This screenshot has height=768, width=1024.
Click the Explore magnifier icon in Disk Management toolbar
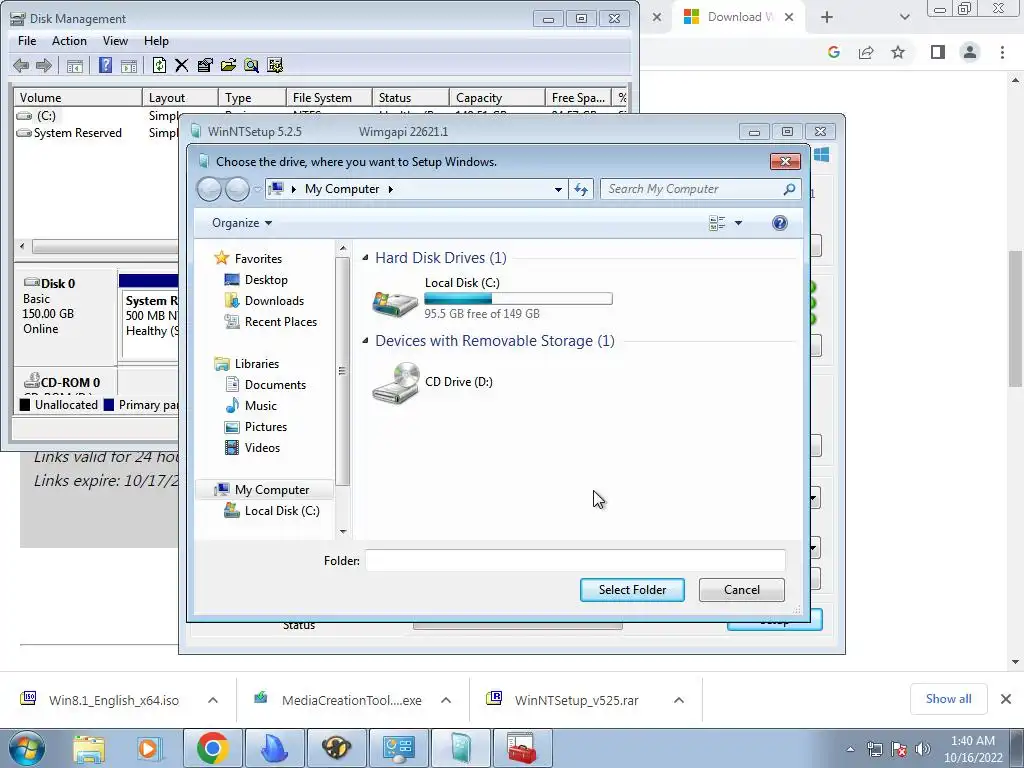coord(251,65)
